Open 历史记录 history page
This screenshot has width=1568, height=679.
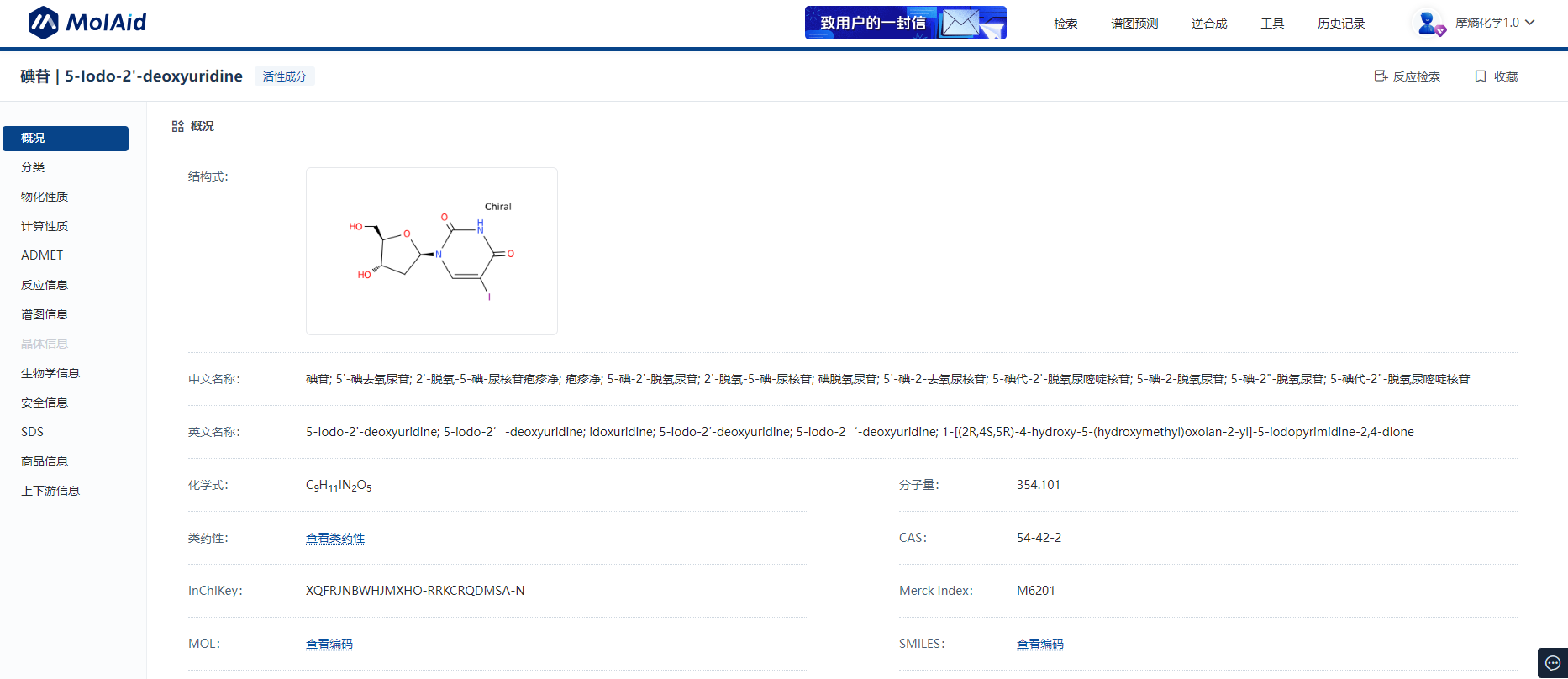[x=1341, y=24]
